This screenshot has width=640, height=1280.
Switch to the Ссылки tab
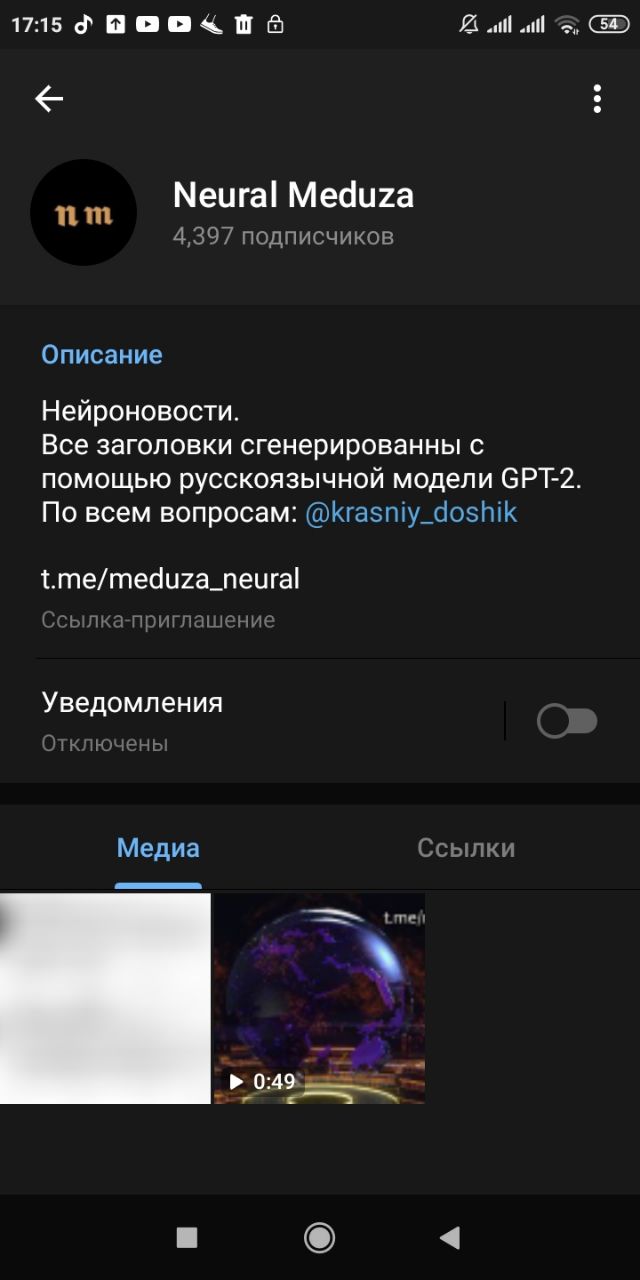click(466, 848)
